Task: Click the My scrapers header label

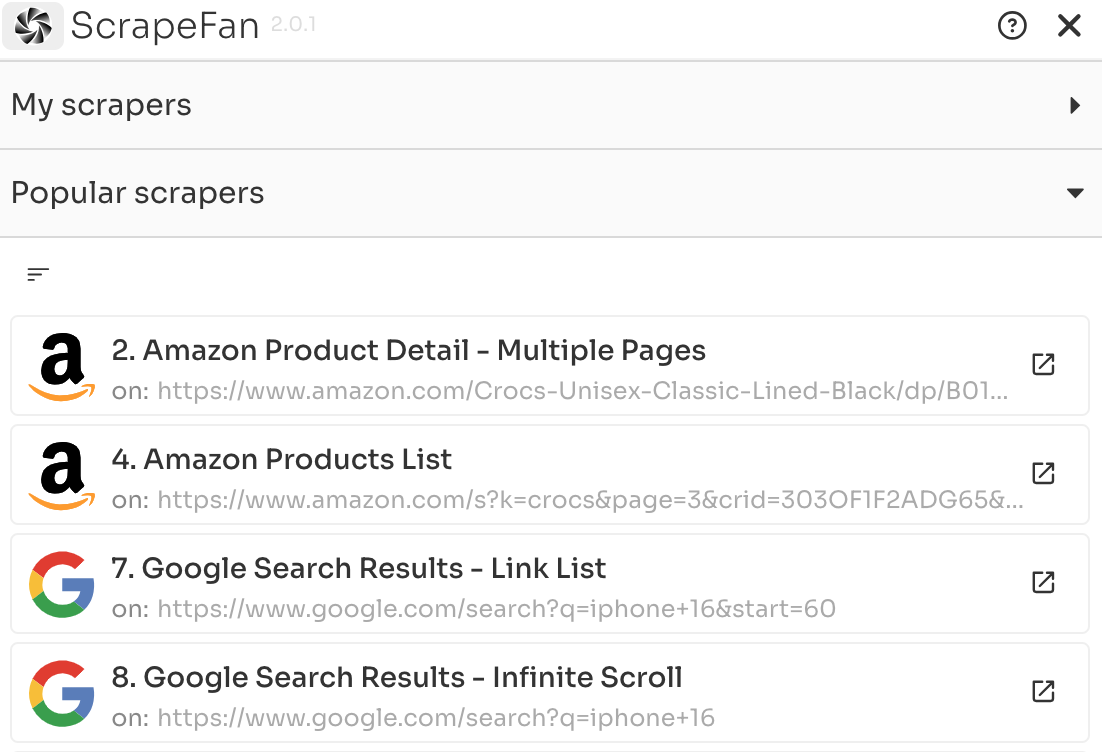Action: coord(101,105)
